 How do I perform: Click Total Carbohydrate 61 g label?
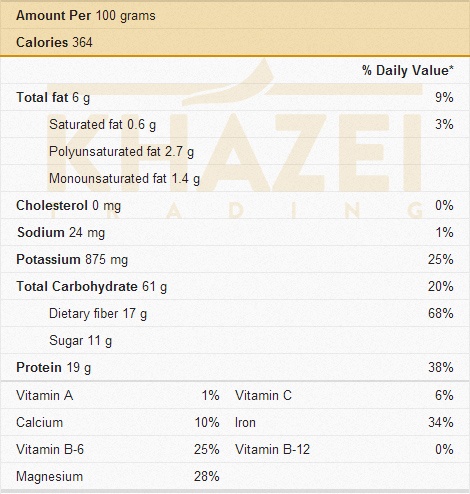click(92, 286)
